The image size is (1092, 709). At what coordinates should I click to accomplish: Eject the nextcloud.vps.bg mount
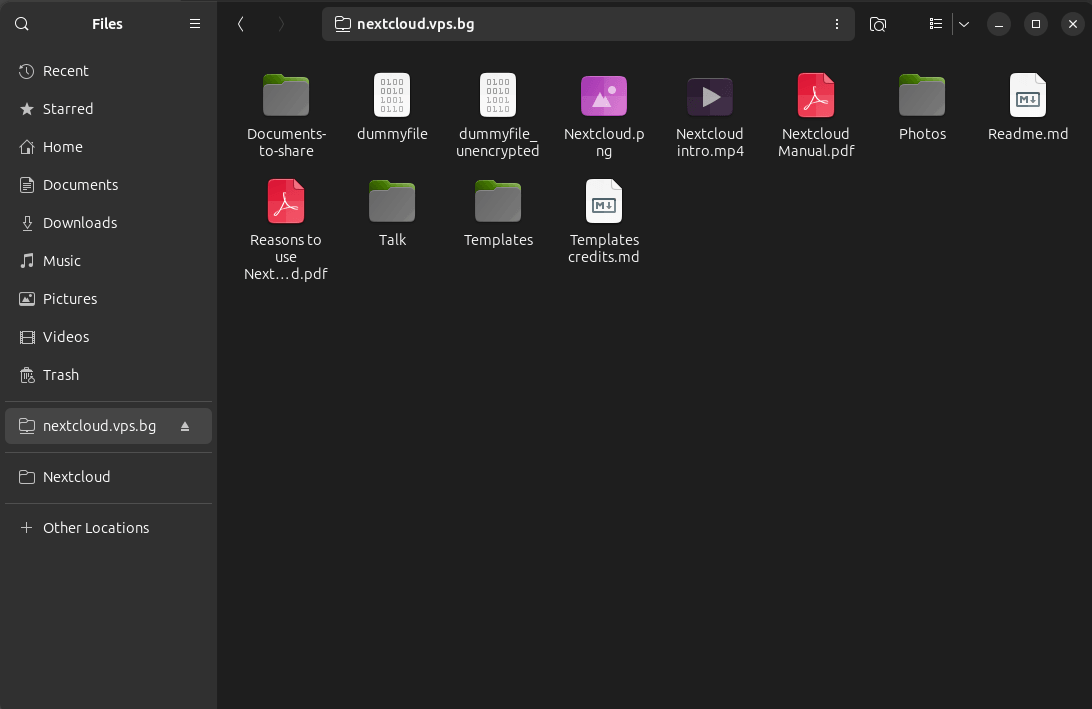(x=185, y=426)
